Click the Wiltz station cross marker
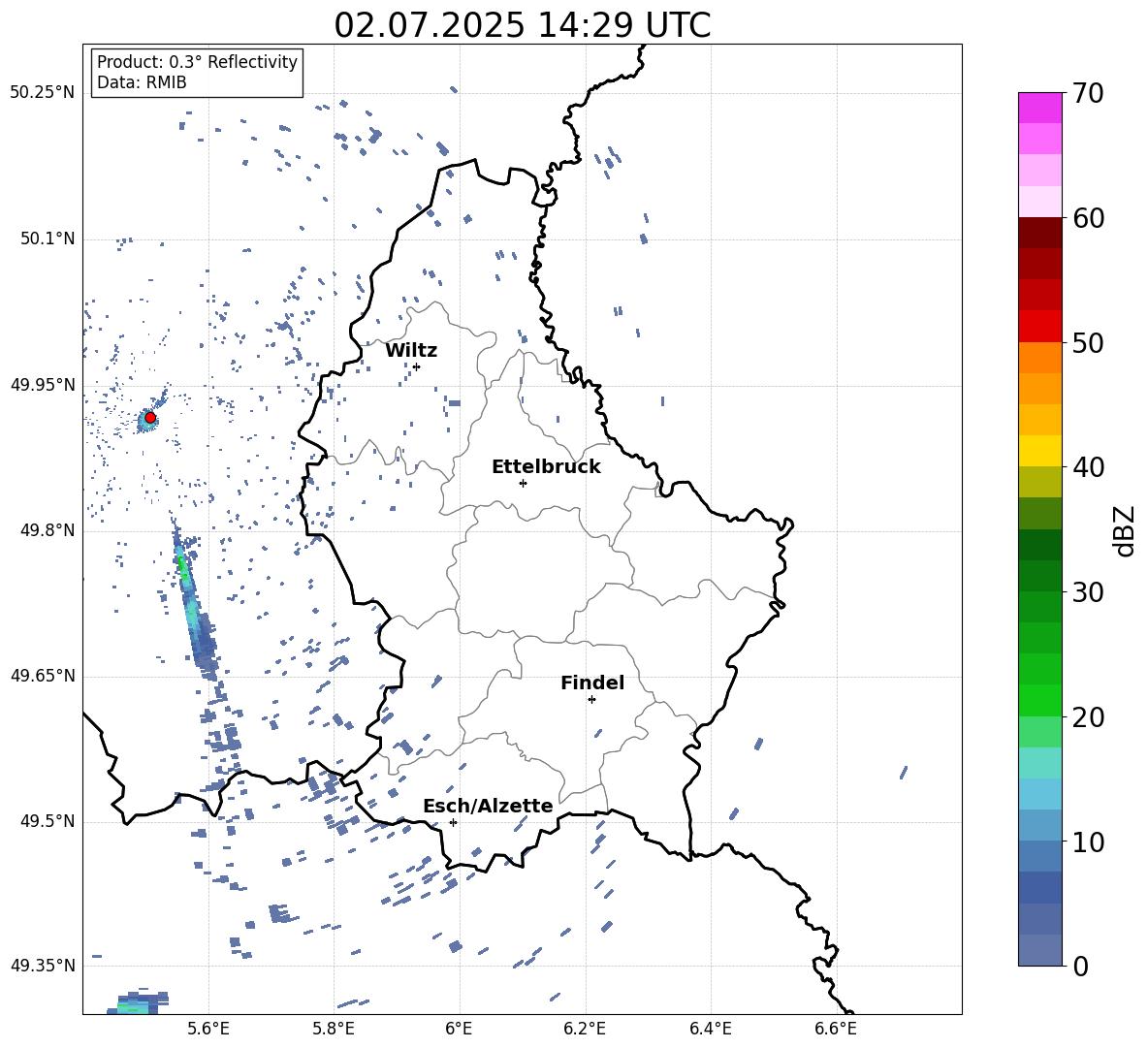 pyautogui.click(x=417, y=366)
